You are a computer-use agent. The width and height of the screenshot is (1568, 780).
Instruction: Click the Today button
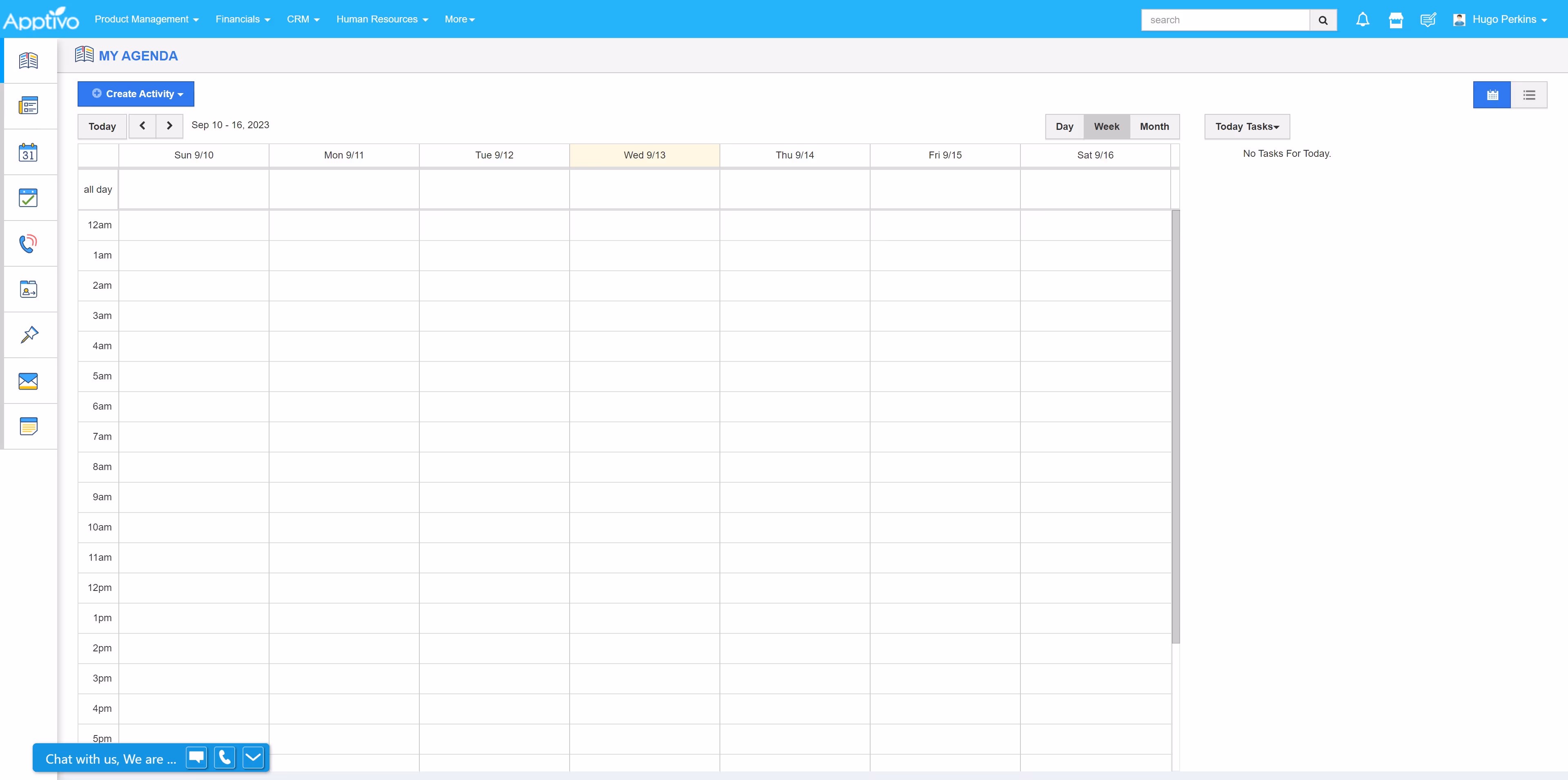pos(102,127)
